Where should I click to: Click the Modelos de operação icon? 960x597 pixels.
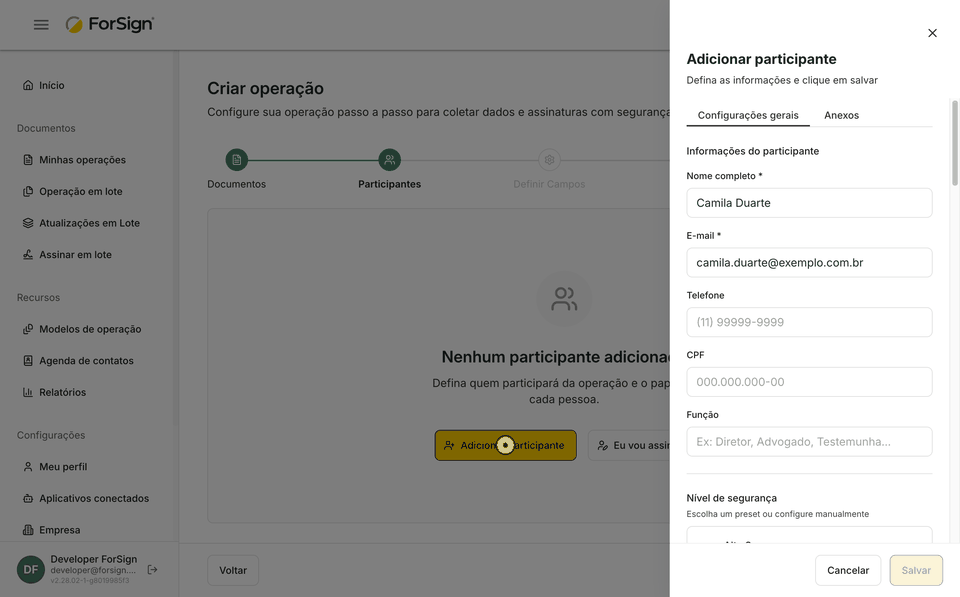28,329
